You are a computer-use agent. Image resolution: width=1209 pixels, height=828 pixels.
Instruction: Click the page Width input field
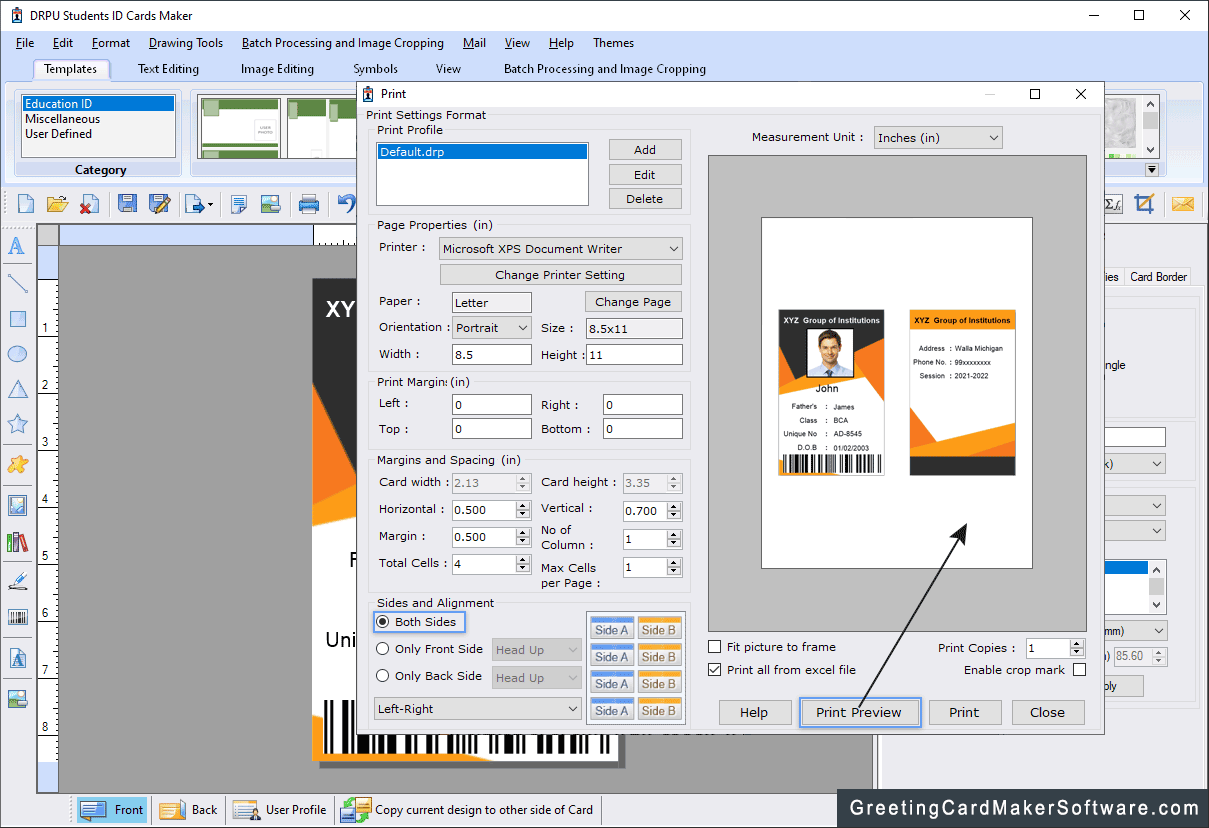[x=492, y=355]
